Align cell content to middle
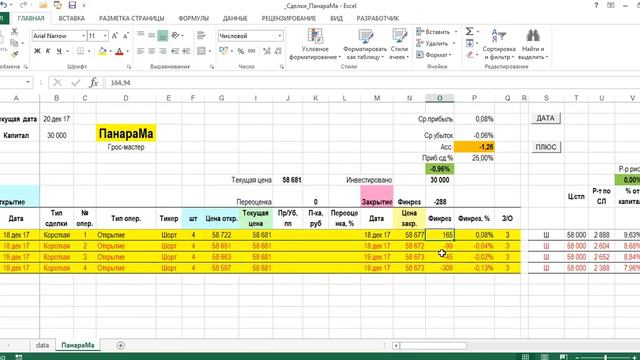Image resolution: width=640 pixels, height=360 pixels. click(x=151, y=36)
